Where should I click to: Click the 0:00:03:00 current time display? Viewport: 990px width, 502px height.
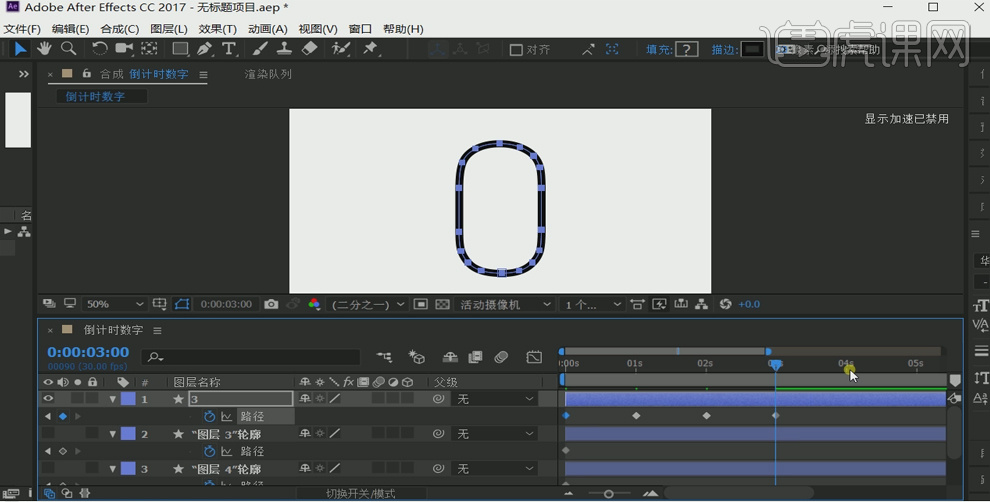coord(88,352)
